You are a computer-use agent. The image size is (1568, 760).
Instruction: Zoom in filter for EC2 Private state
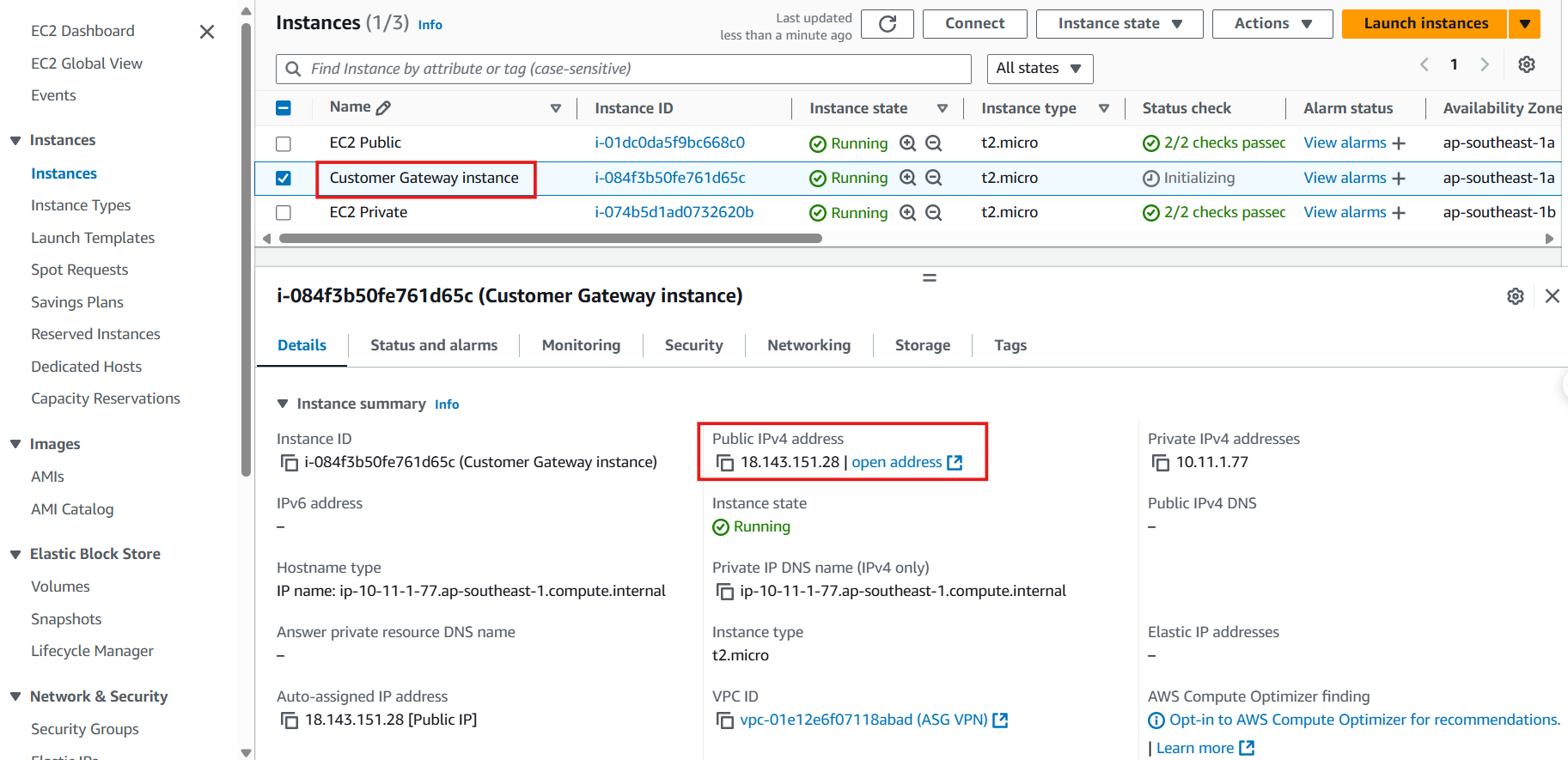[x=907, y=212]
